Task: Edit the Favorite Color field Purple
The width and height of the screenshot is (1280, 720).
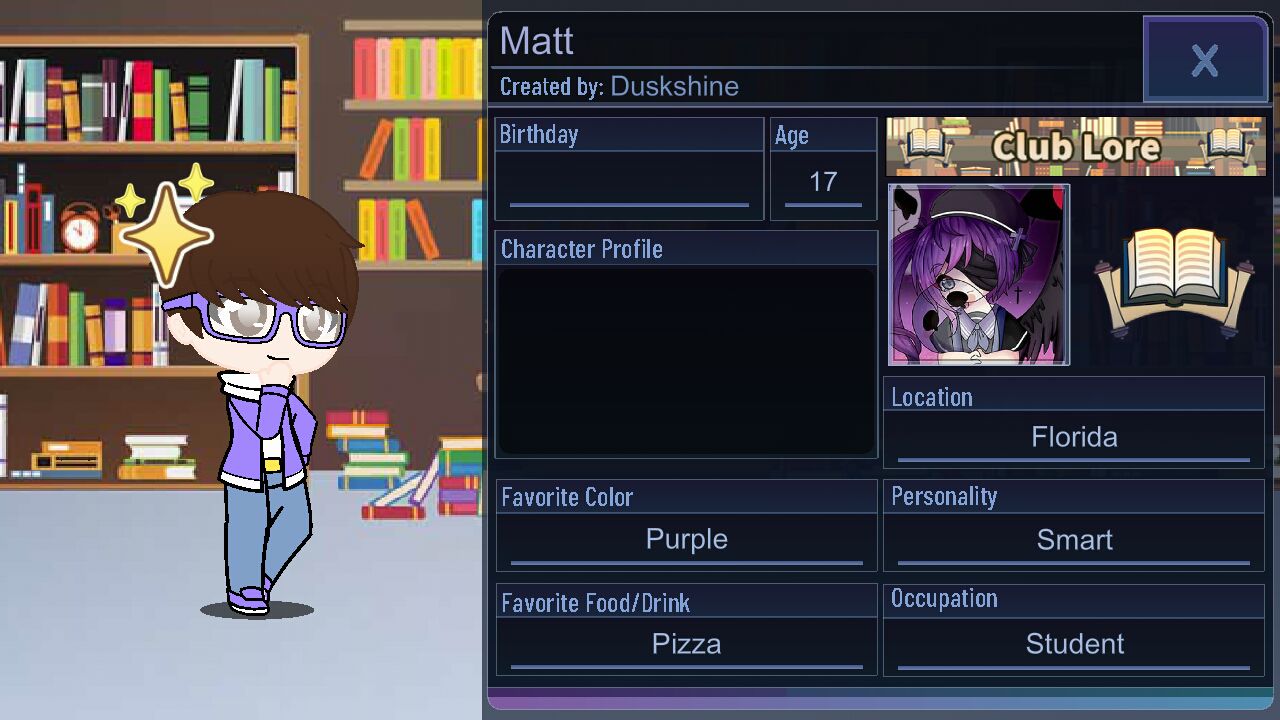Action: [686, 540]
